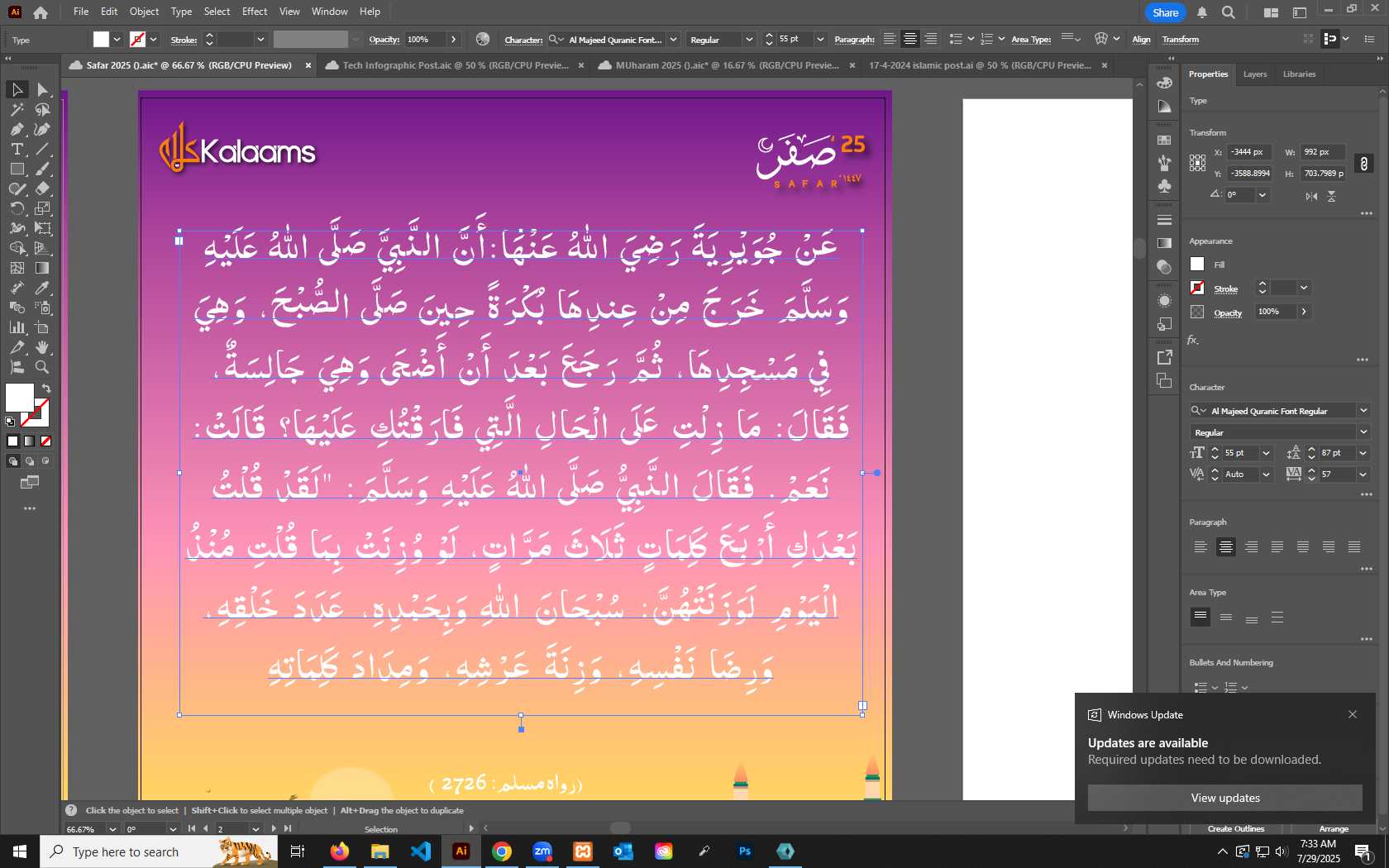
Task: Toggle constrain width and height proportions link
Action: click(1364, 163)
